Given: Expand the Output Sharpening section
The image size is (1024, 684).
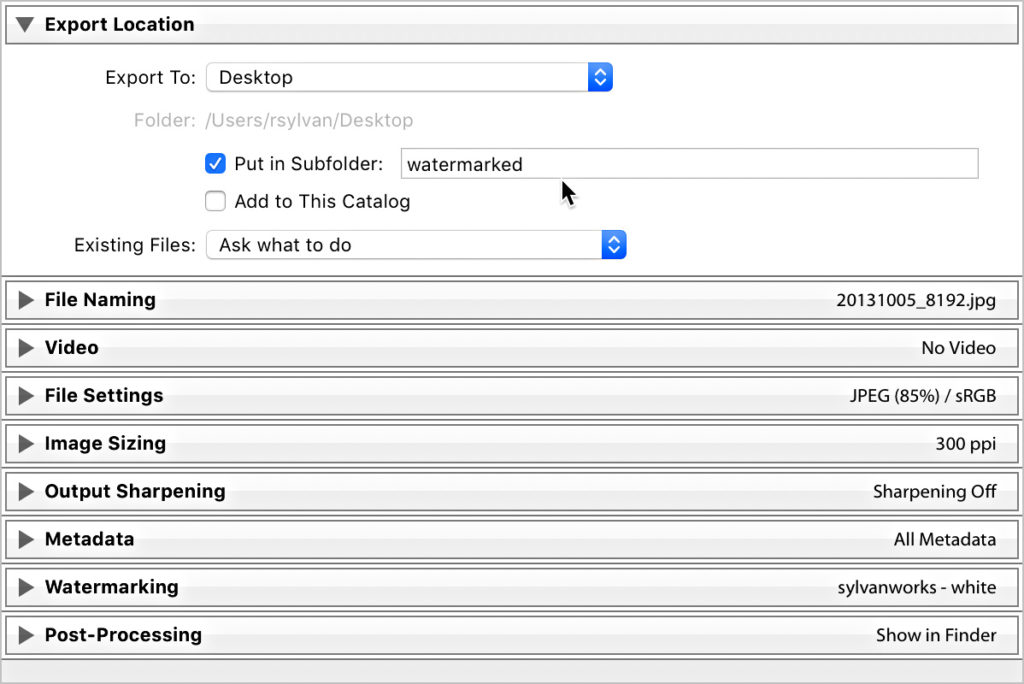Looking at the screenshot, I should click(x=26, y=491).
